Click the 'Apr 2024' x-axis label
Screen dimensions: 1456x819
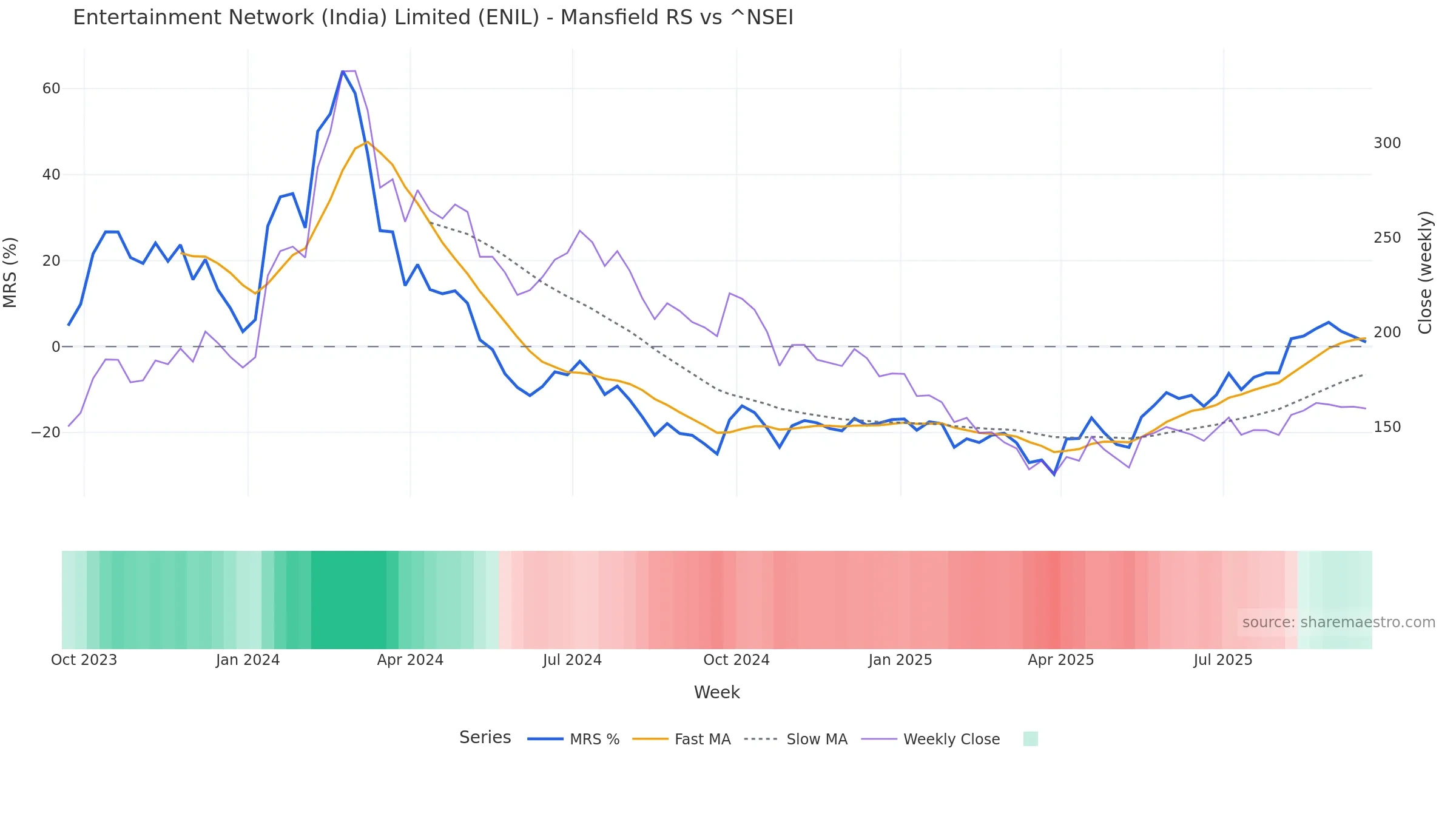tap(410, 660)
